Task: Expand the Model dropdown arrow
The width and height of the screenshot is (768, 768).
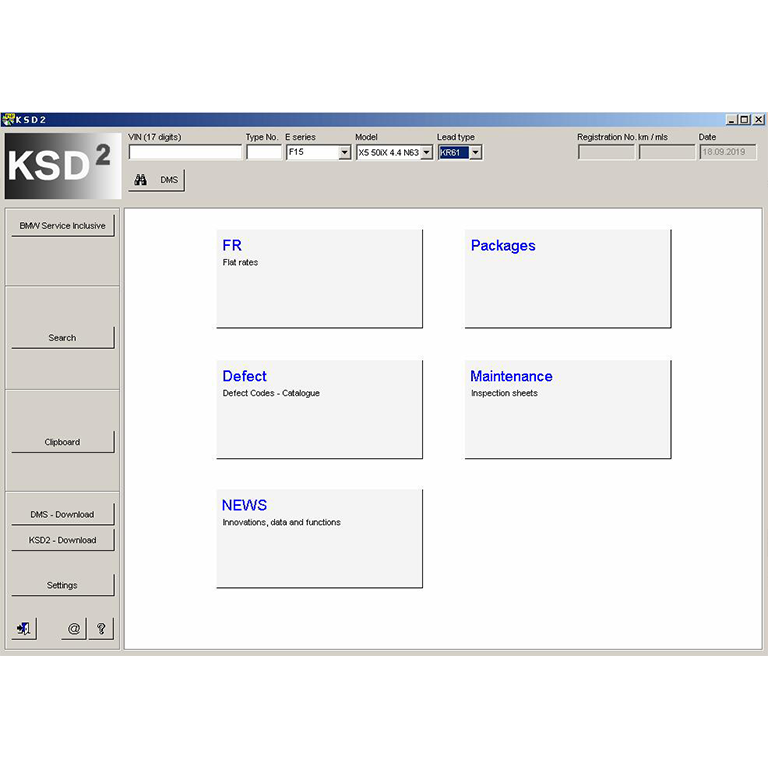Action: (427, 152)
